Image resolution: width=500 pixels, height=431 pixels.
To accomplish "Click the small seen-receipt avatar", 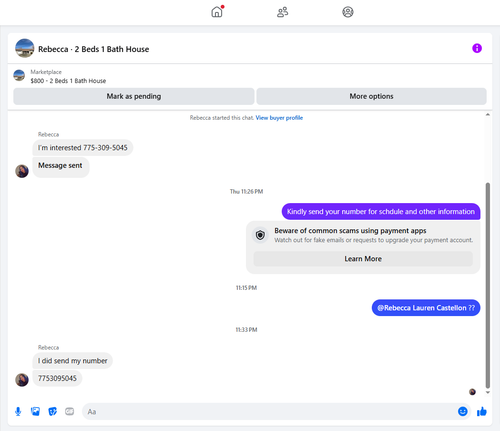I will pos(472,392).
